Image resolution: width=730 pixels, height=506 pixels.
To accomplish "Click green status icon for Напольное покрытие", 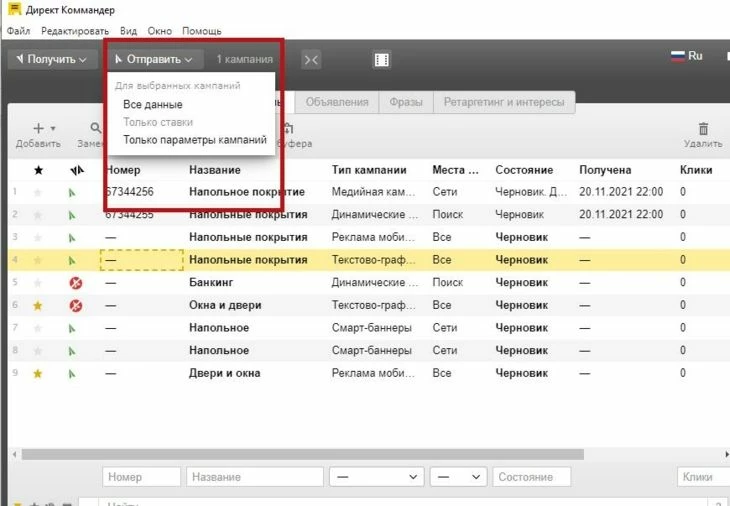I will [72, 193].
